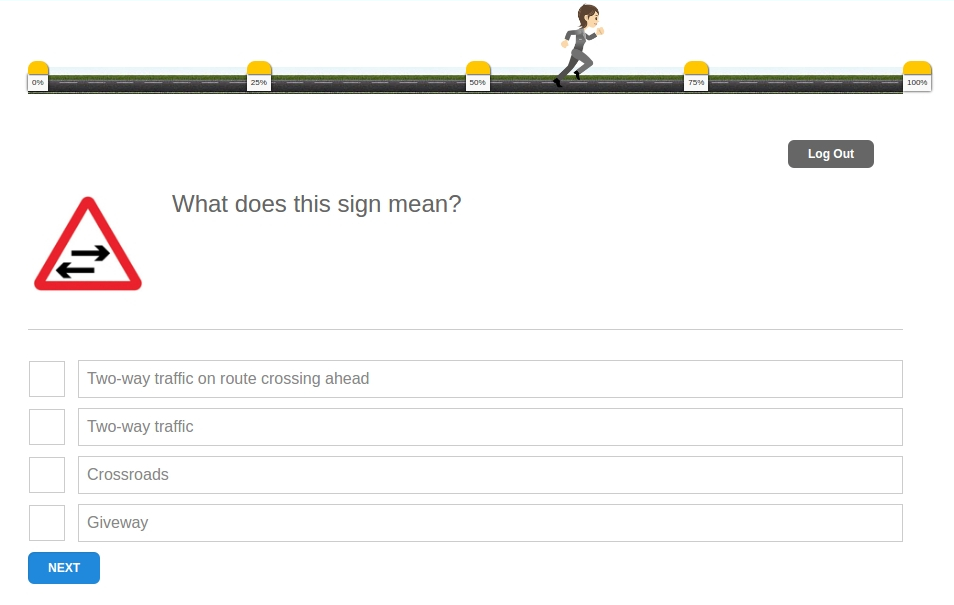The image size is (954, 605).
Task: Tick checkbox for Two-way traffic on route crossing ahead
Action: click(x=47, y=379)
